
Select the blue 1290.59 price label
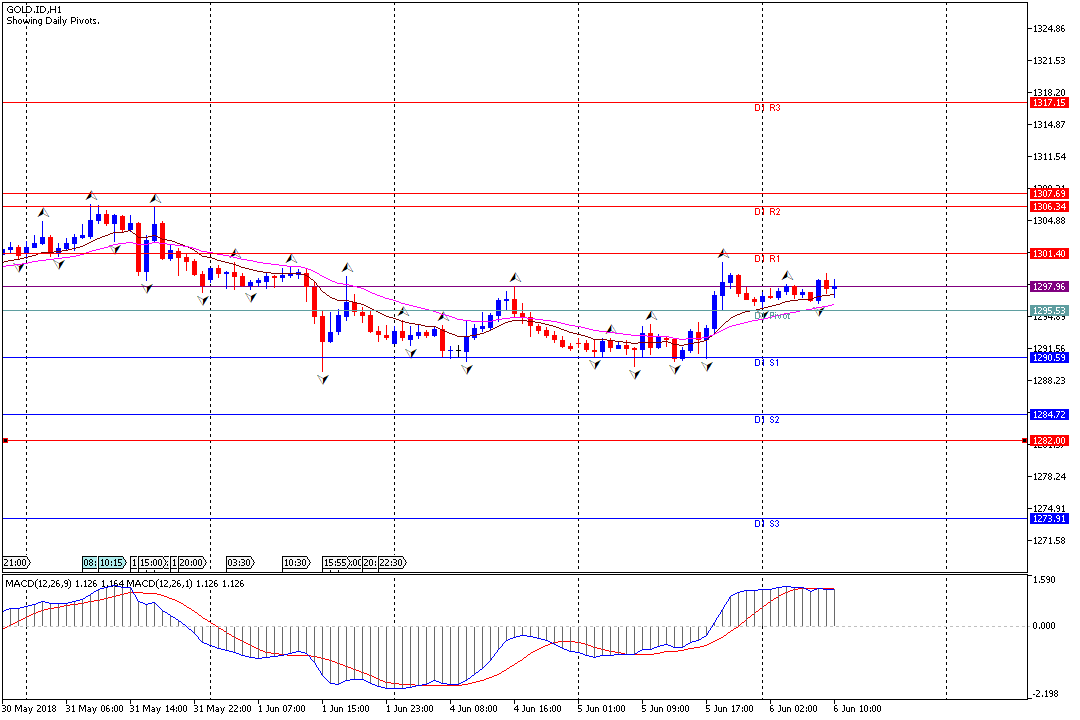coord(1049,358)
